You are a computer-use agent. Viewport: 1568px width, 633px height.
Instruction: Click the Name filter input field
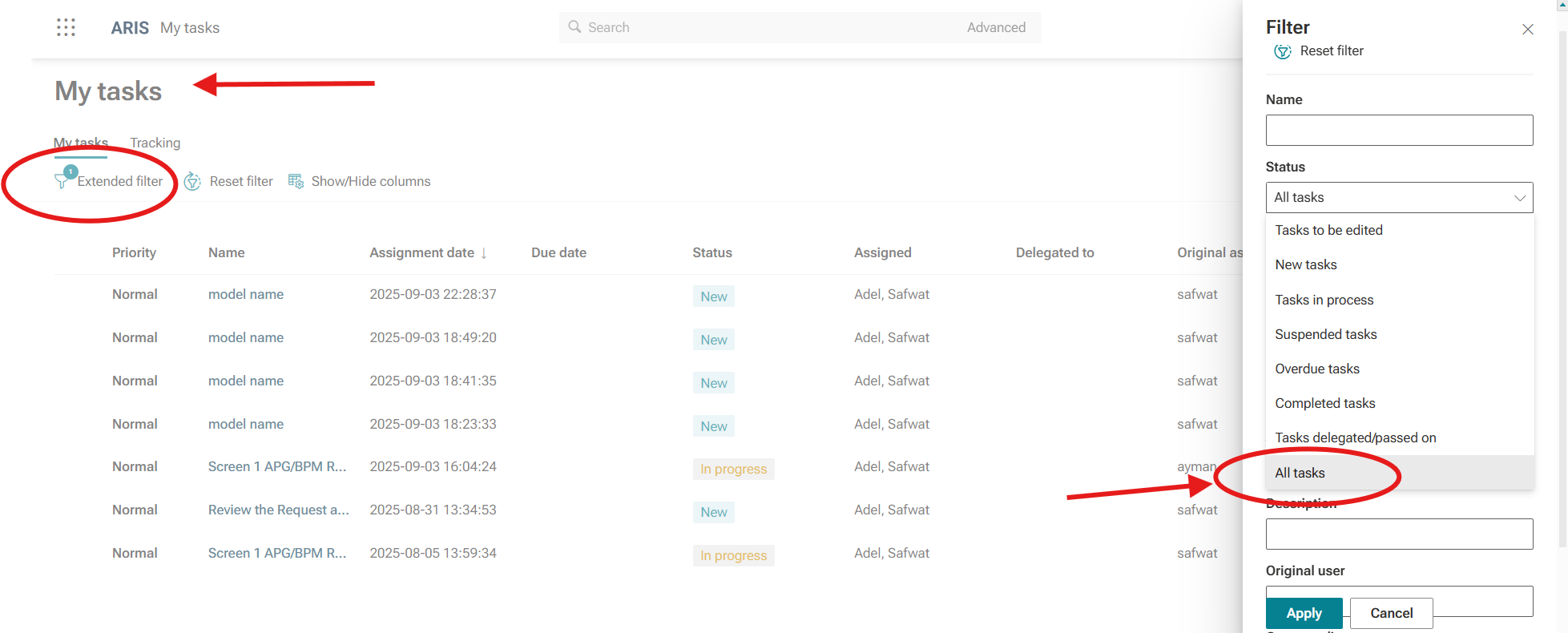coord(1398,131)
